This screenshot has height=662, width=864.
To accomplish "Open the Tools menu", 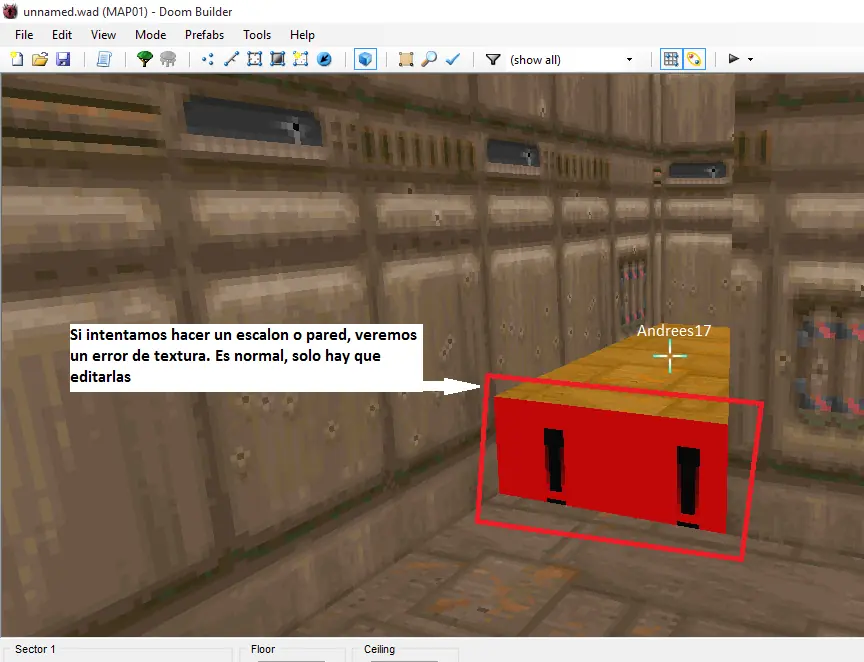I will 257,35.
